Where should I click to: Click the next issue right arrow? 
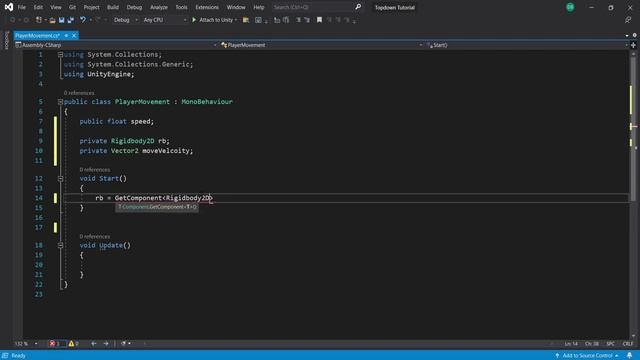click(106, 344)
